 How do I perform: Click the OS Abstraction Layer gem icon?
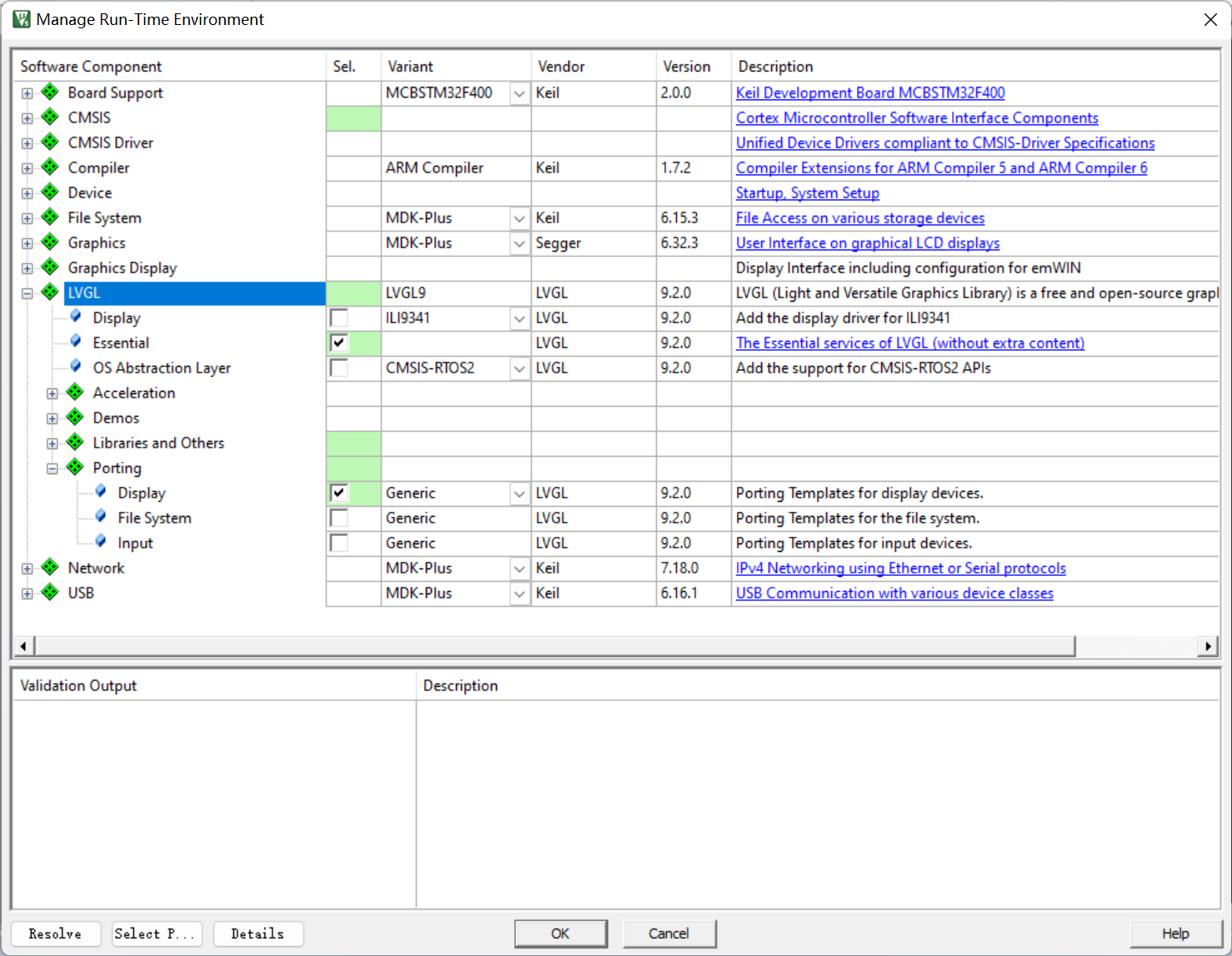tap(76, 366)
